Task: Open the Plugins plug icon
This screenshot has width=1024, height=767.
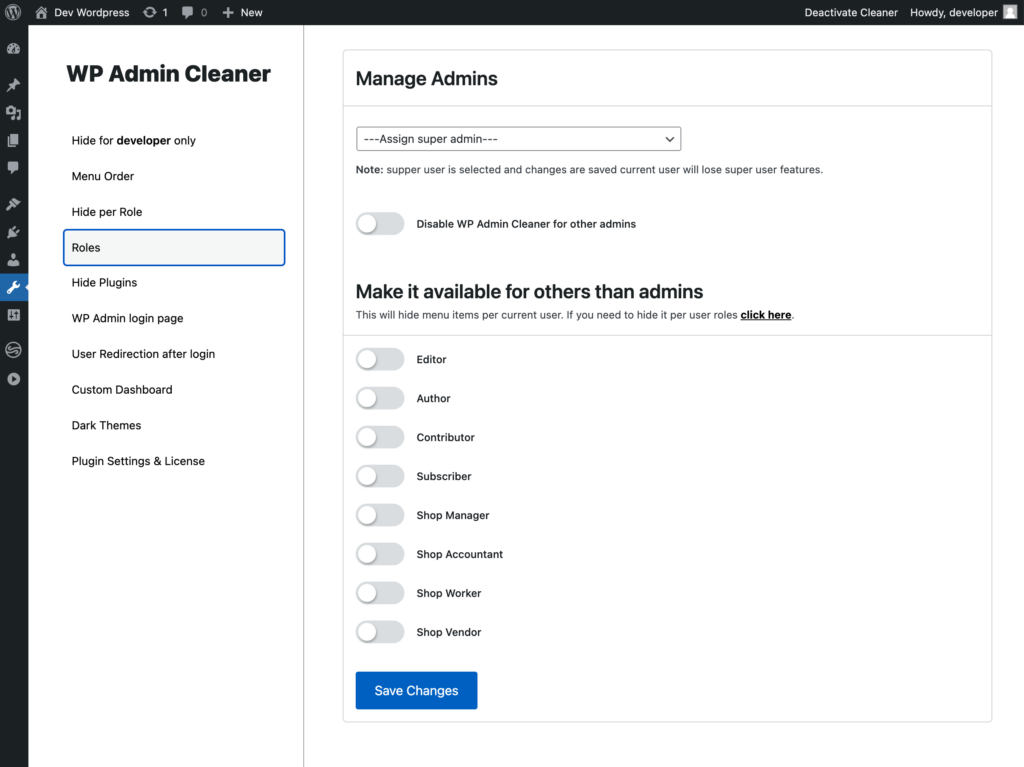Action: (13, 232)
